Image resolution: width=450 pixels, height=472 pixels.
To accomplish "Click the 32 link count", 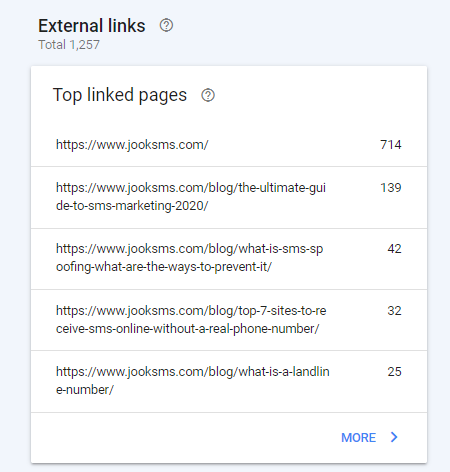I will [394, 311].
